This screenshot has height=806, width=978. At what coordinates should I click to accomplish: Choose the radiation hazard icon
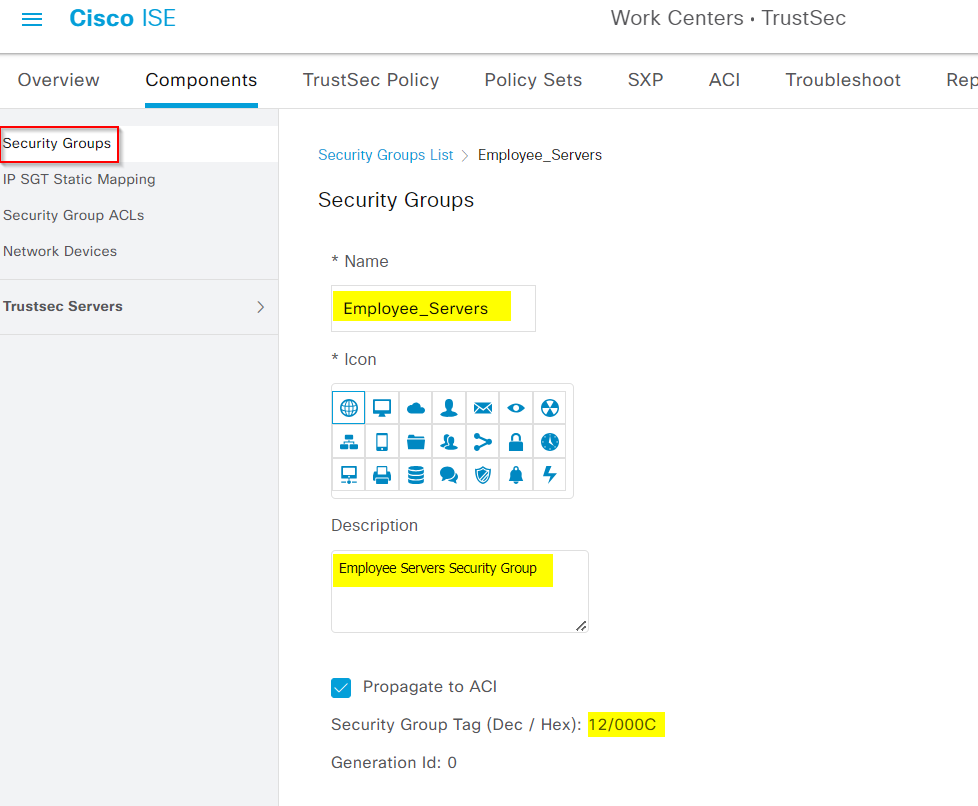point(550,408)
